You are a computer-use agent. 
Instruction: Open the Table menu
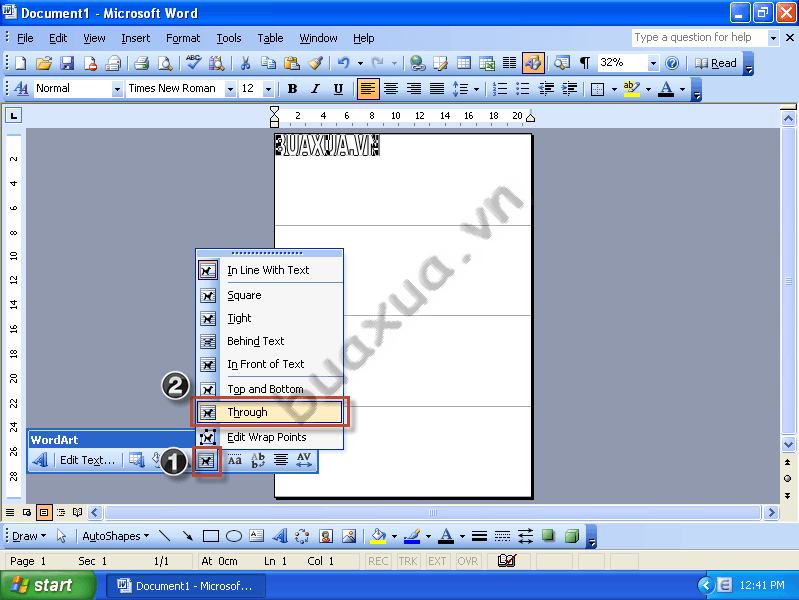click(270, 38)
